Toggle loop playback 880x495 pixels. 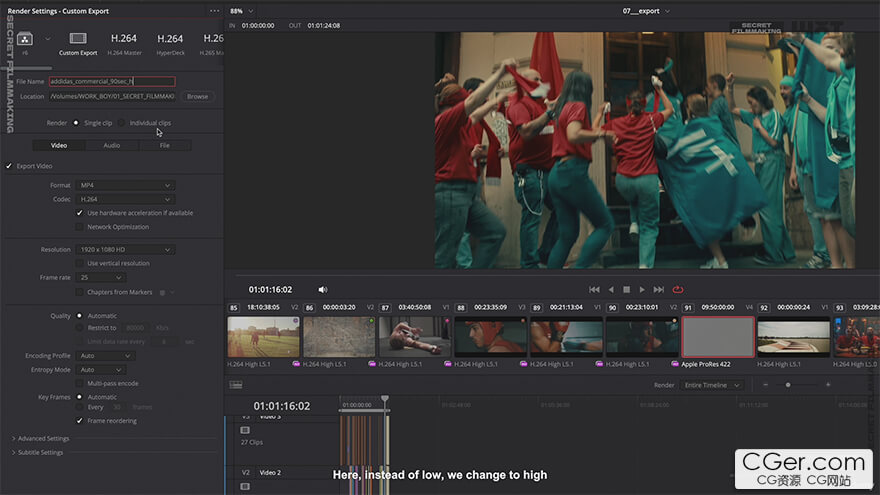coord(678,290)
